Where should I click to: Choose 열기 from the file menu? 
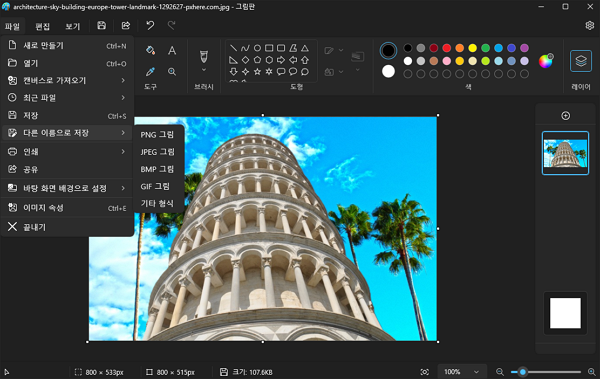pos(67,63)
